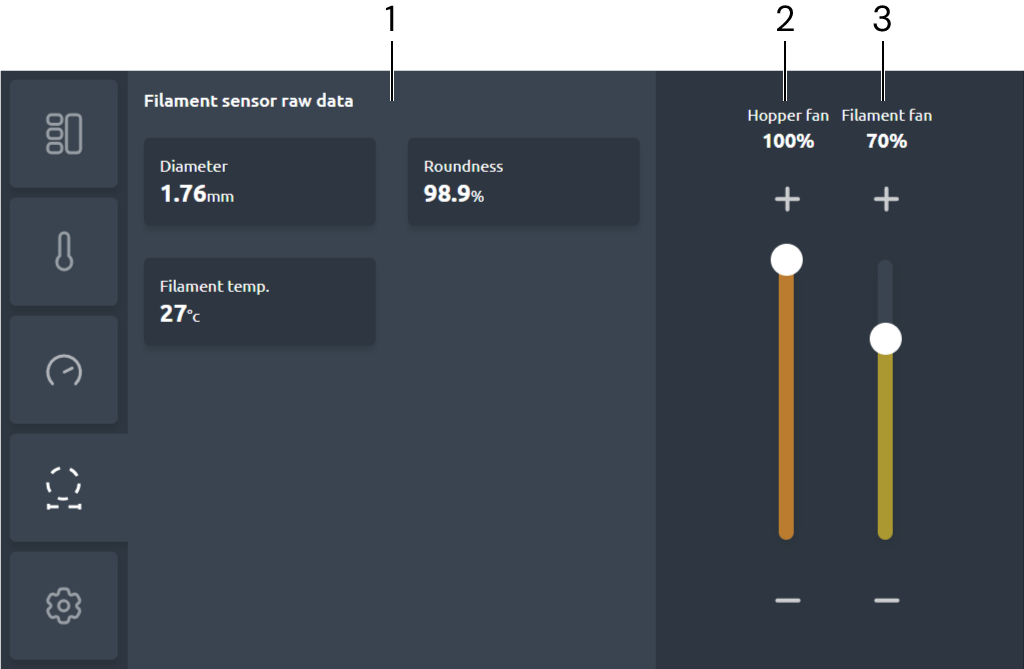Decrease Filament fan with minus icon

click(886, 600)
